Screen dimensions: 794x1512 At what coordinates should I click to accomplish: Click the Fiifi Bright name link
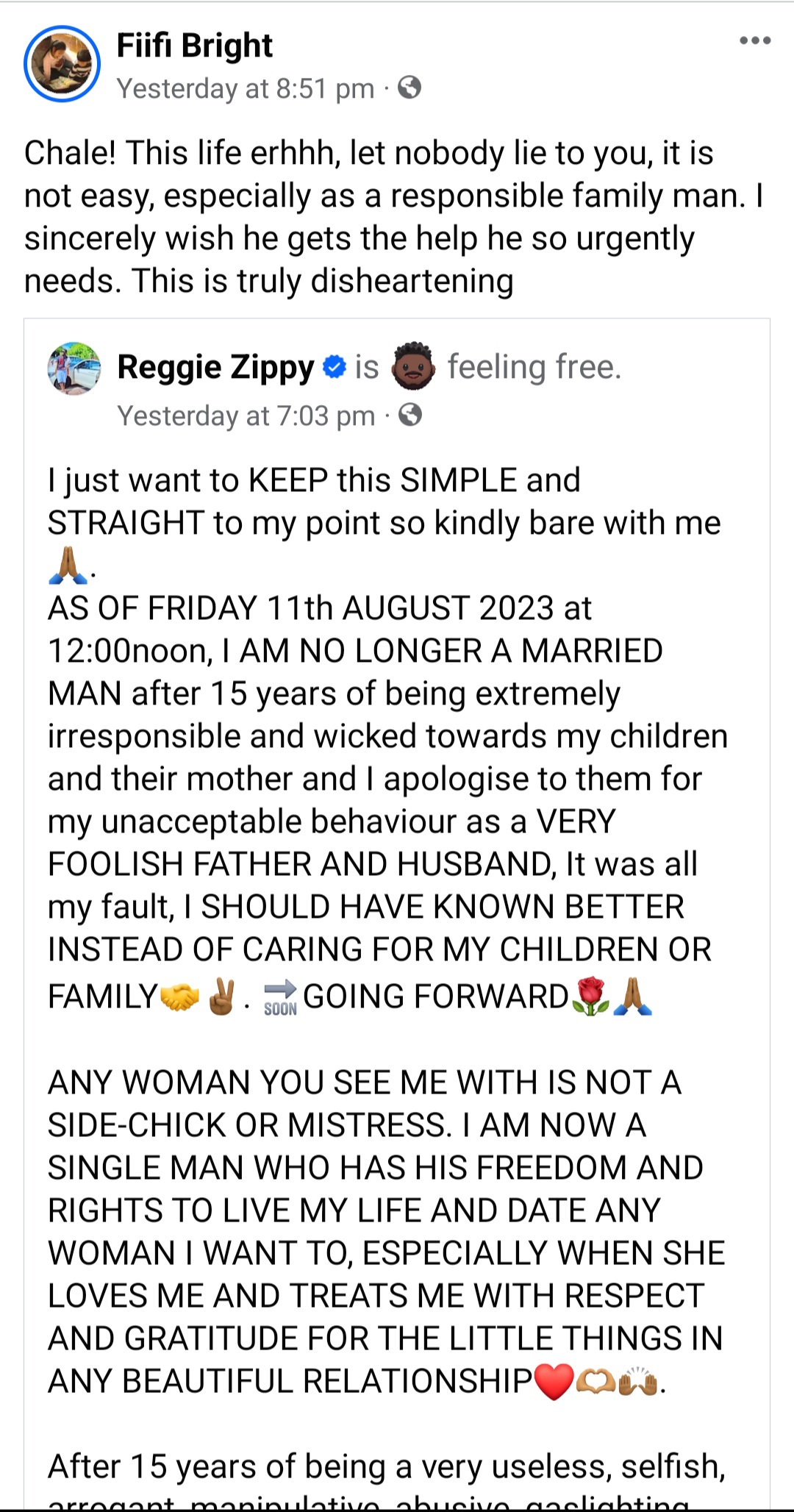click(195, 44)
